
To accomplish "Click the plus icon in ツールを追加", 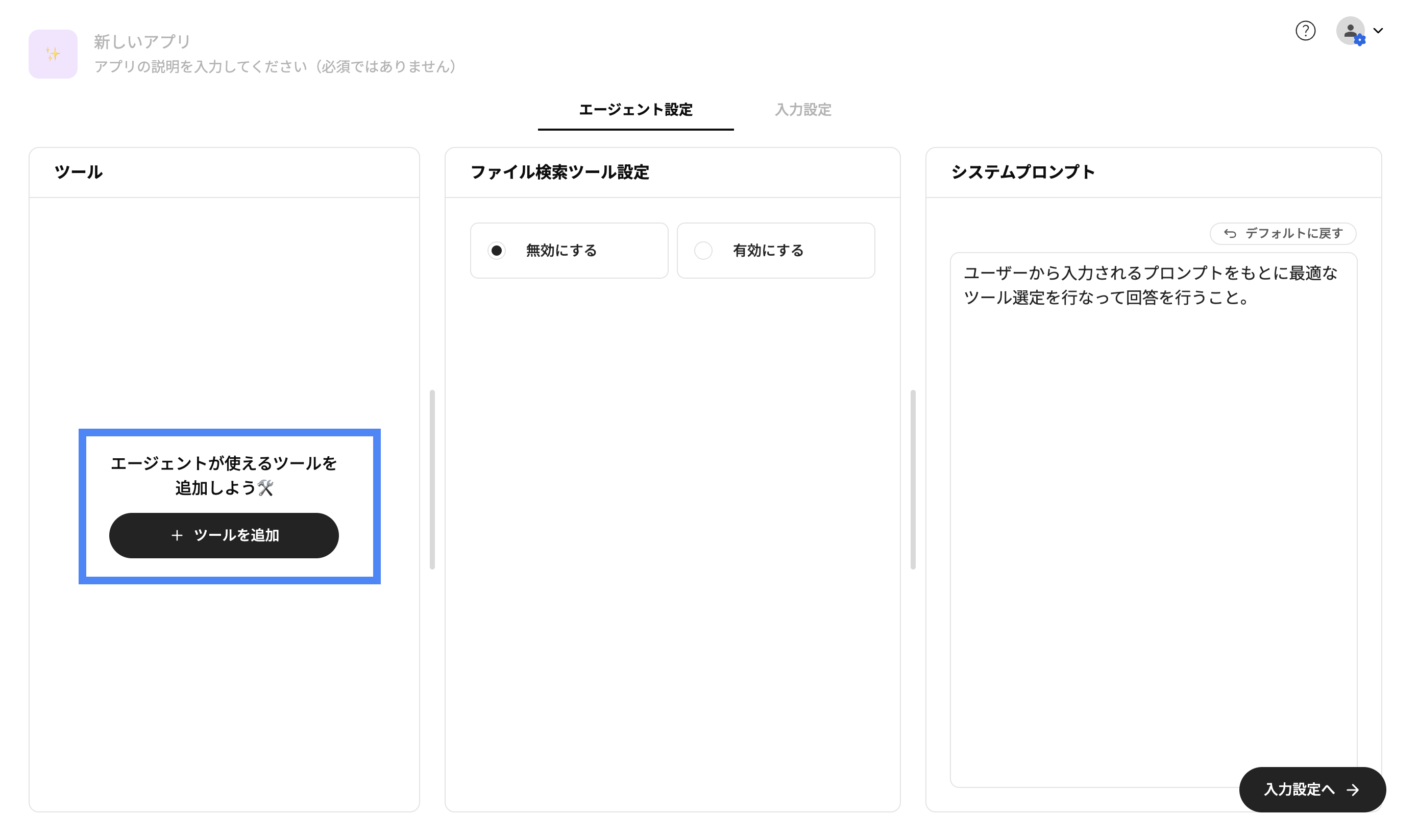I will click(177, 535).
